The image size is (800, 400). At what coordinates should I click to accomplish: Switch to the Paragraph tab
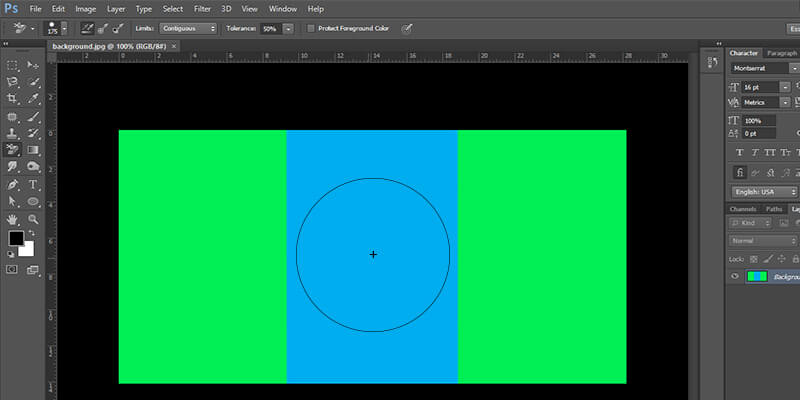pyautogui.click(x=782, y=53)
